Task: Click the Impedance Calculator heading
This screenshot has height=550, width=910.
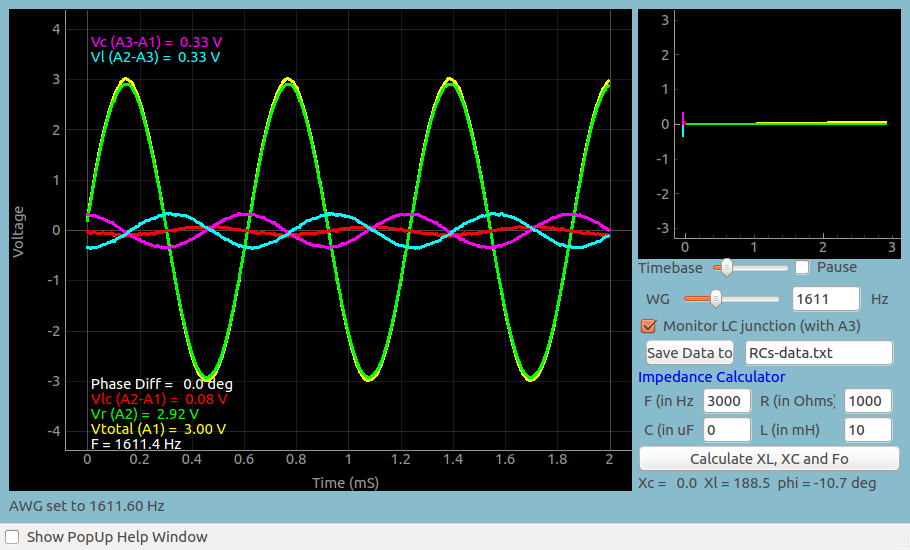Action: pyautogui.click(x=711, y=377)
